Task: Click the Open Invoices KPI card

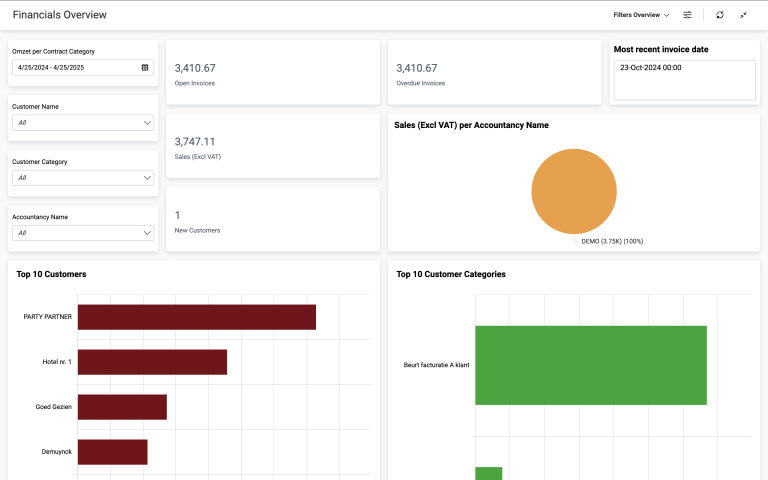Action: (272, 73)
